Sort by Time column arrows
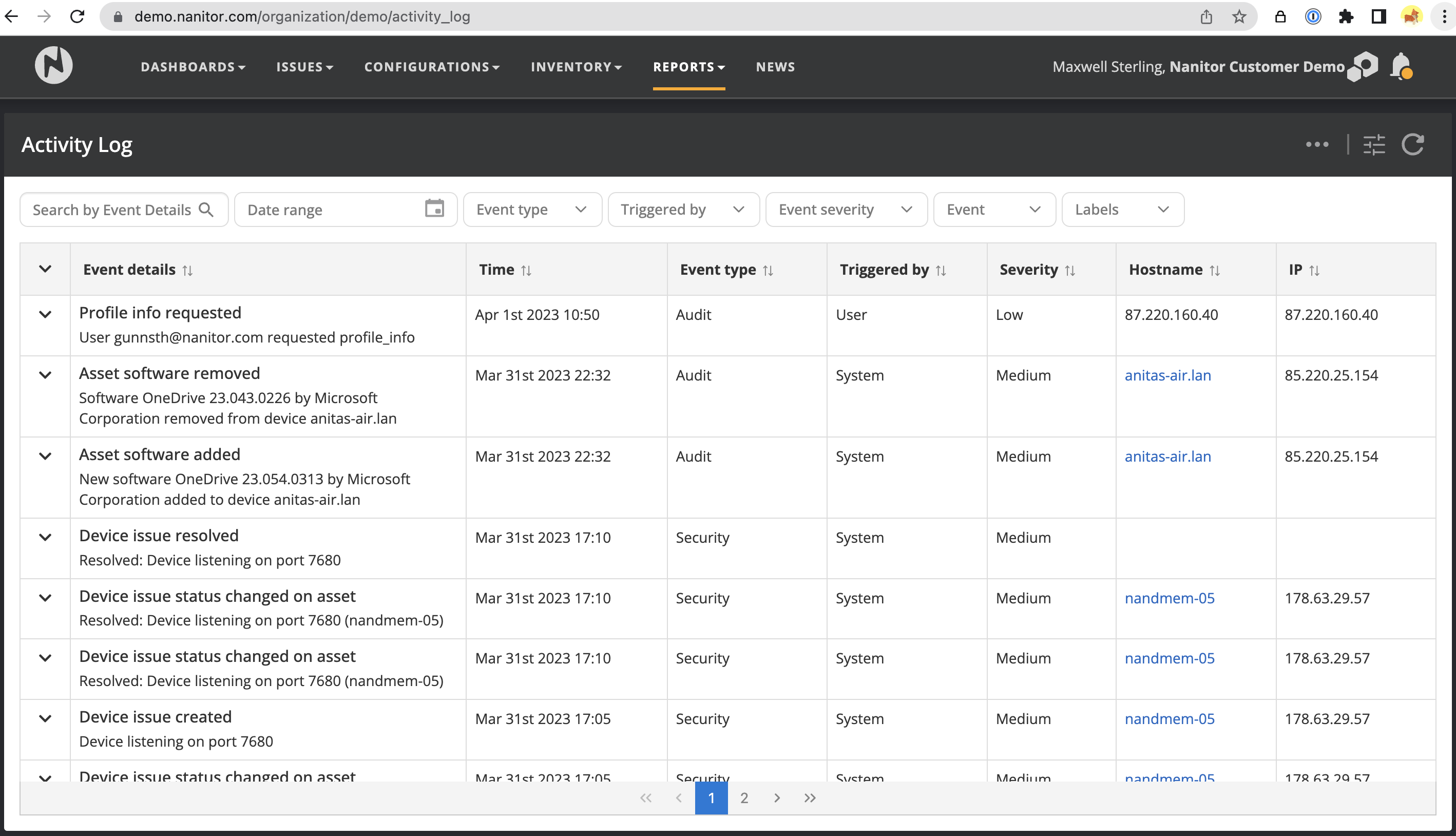 (x=526, y=271)
